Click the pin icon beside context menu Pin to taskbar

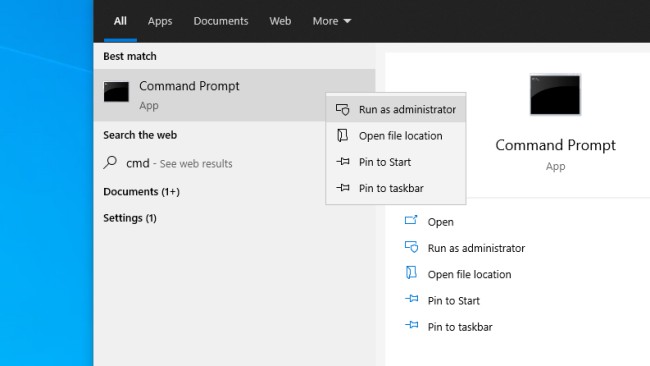(343, 187)
